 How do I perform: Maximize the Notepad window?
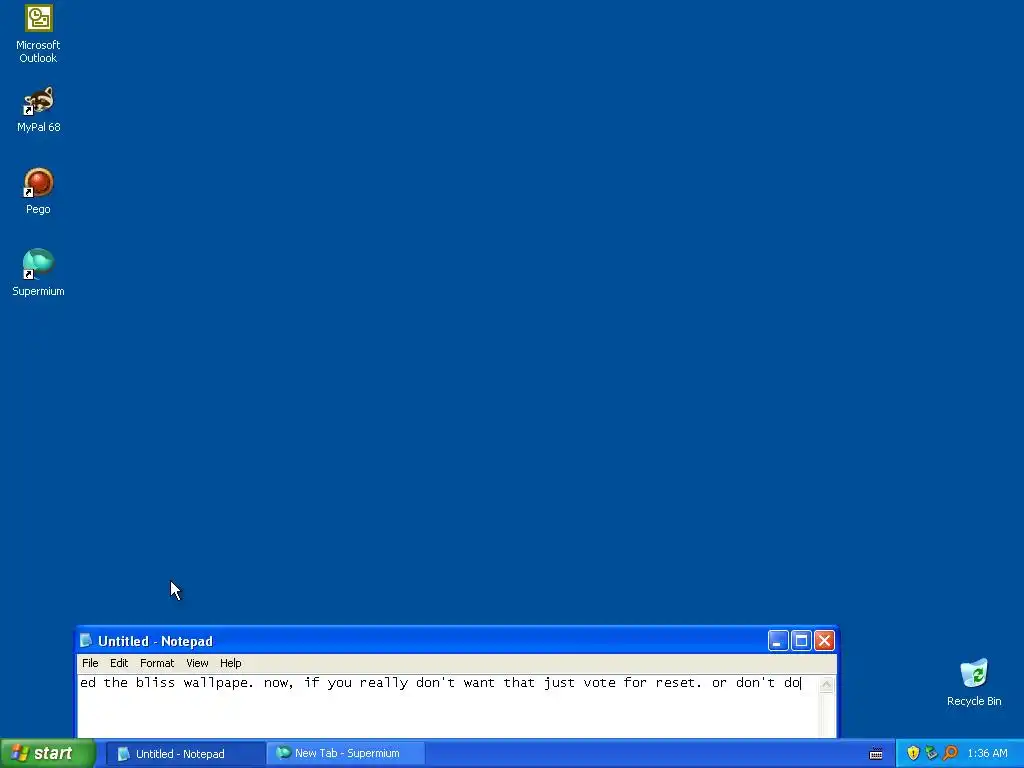click(801, 641)
